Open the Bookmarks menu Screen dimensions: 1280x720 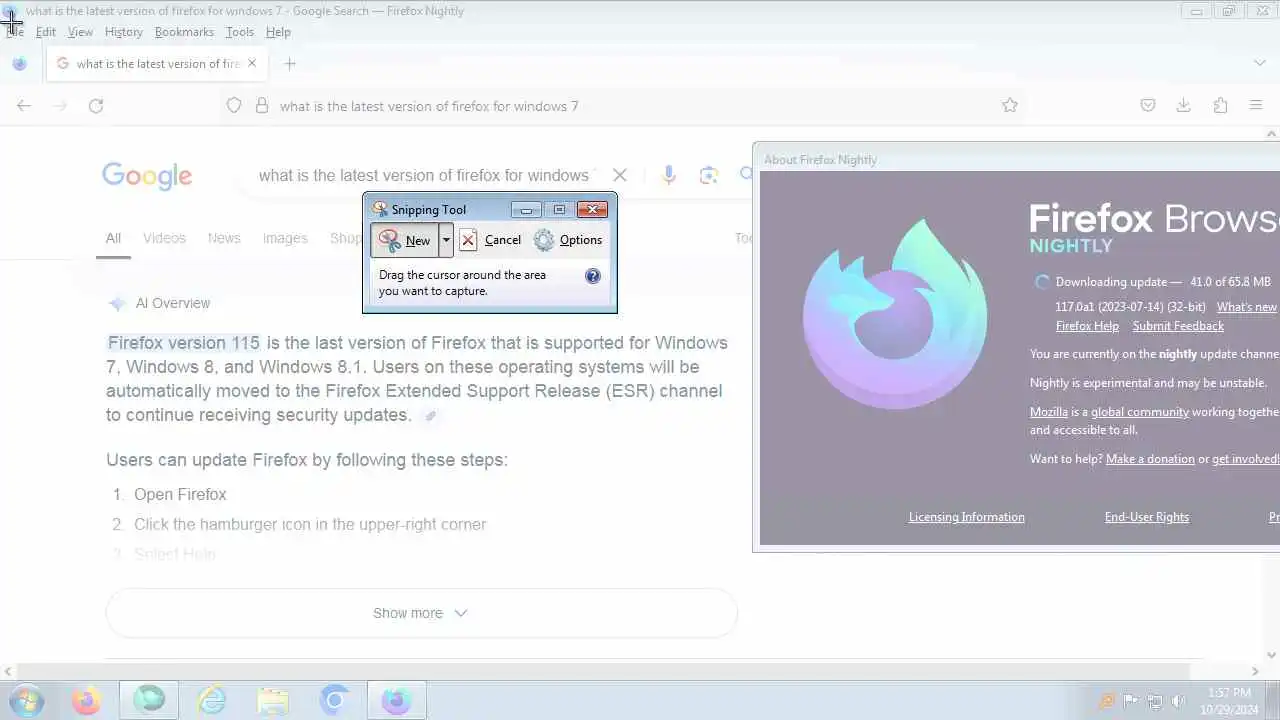coord(184,32)
